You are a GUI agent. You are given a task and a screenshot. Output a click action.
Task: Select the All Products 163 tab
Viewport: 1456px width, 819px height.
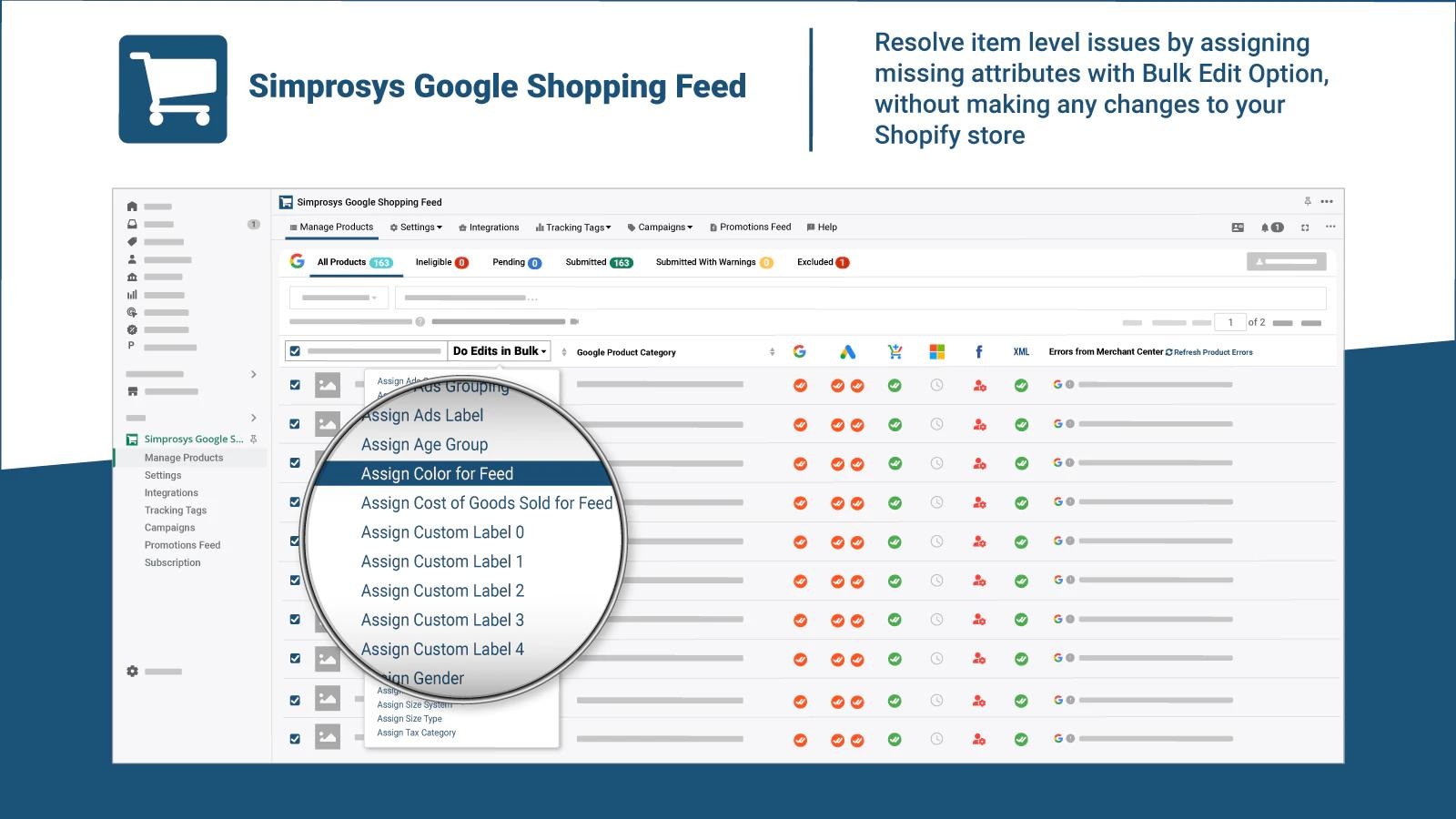(355, 262)
